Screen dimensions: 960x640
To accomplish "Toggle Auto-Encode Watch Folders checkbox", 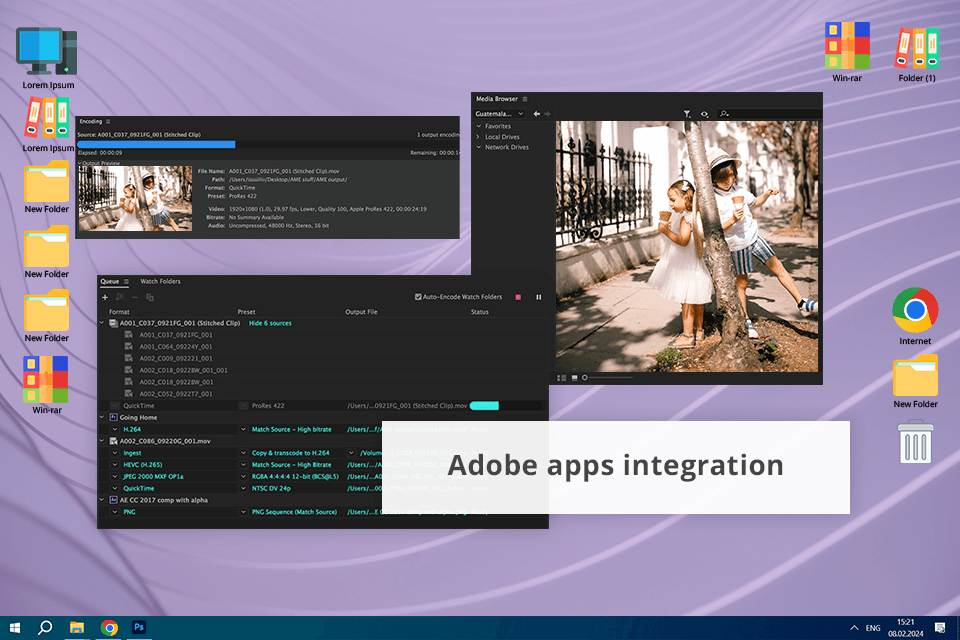I will click(x=418, y=297).
